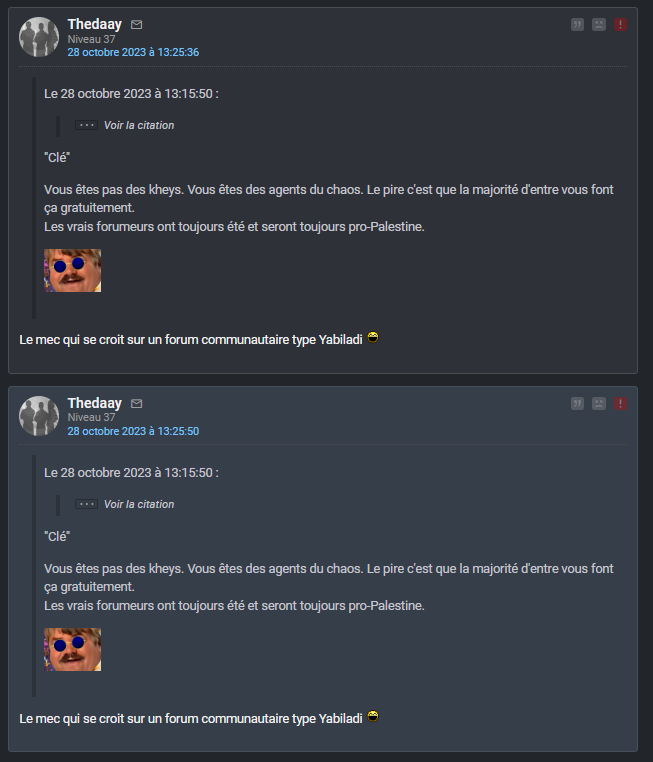
Task: Report the second post with red alert icon
Action: point(621,403)
